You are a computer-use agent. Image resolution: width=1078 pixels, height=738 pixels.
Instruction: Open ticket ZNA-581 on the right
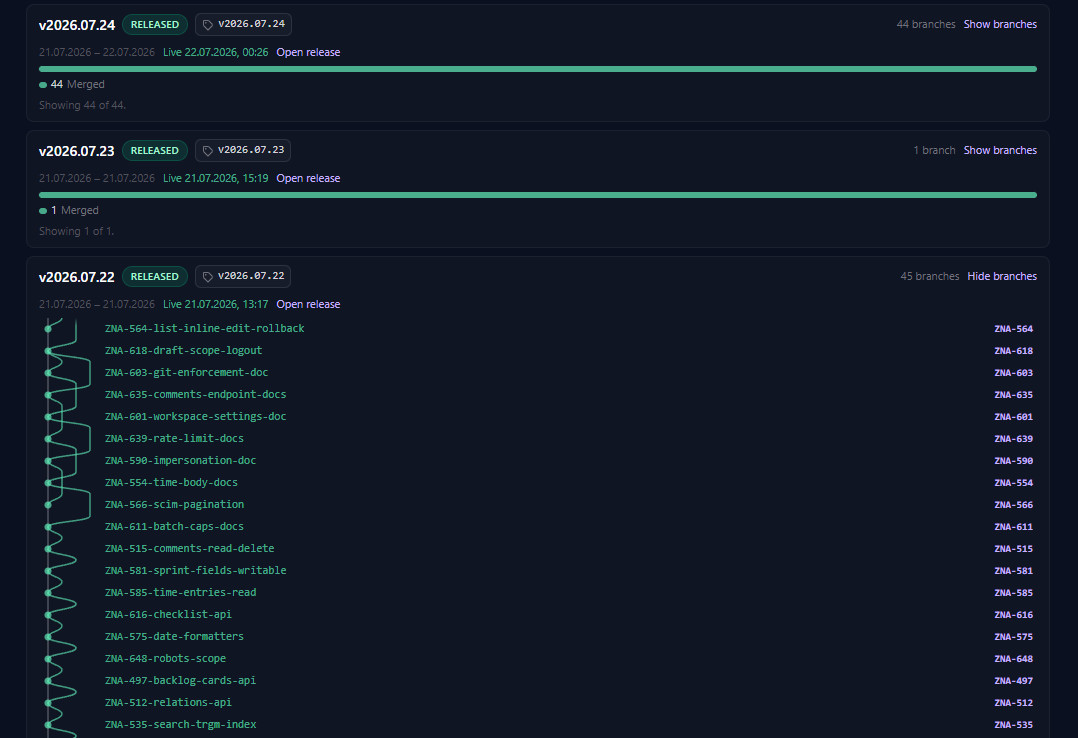tap(1013, 571)
